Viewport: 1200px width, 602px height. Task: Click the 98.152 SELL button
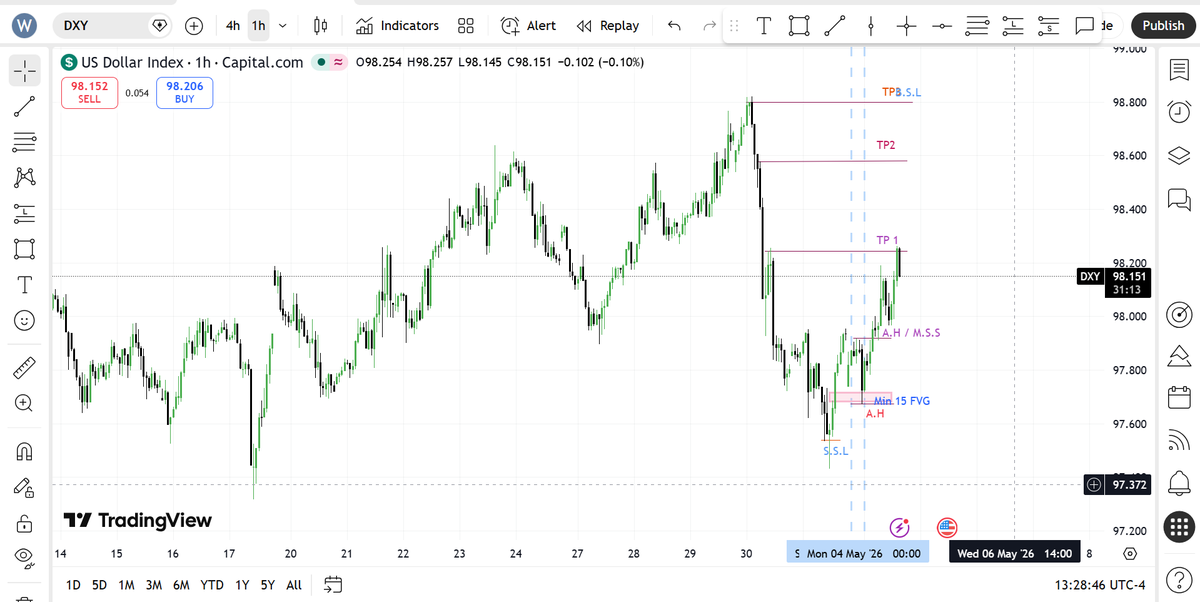tap(89, 93)
